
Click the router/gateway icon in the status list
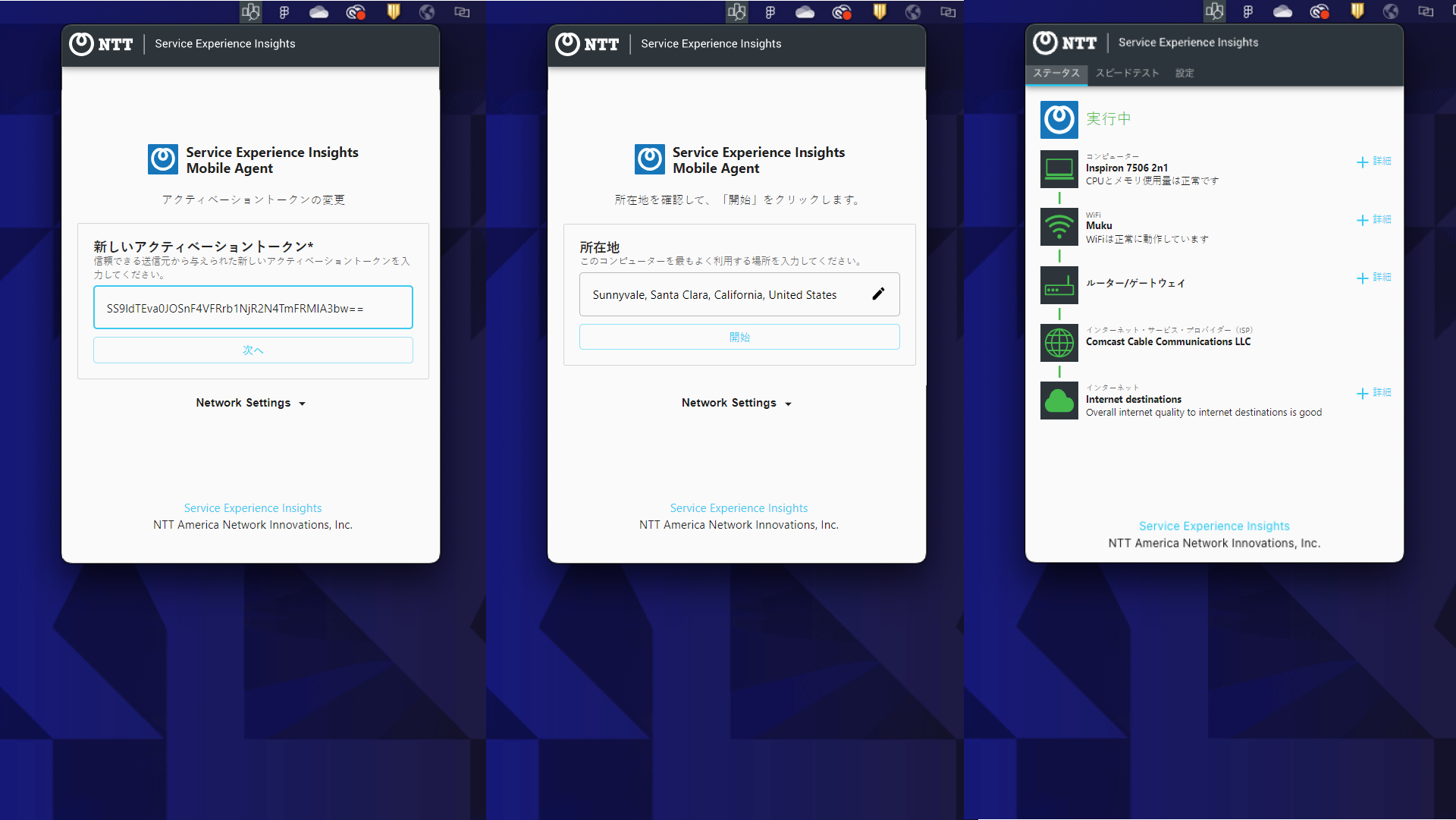point(1059,285)
